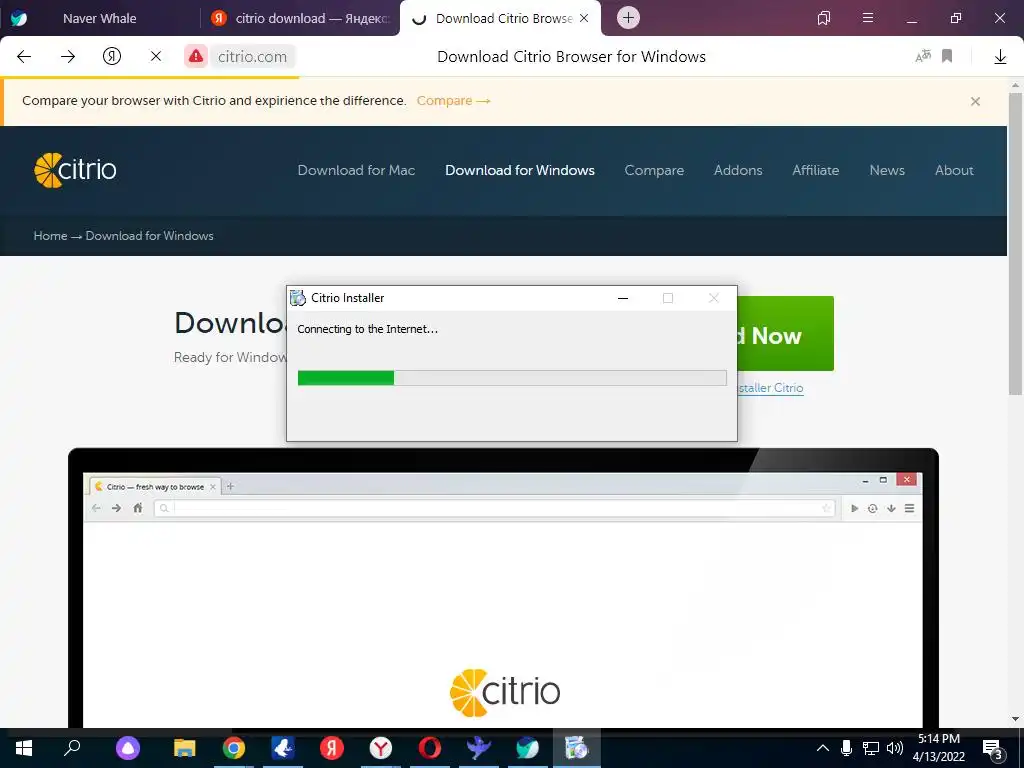Open the Addons navigation item
Image resolution: width=1024 pixels, height=768 pixels.
tap(738, 170)
